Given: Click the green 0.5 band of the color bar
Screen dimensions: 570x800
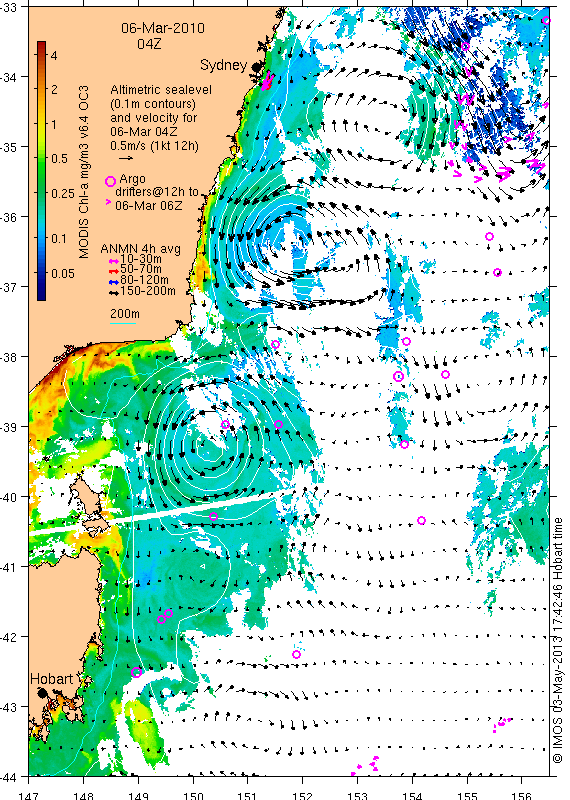Looking at the screenshot, I should pyautogui.click(x=41, y=159).
